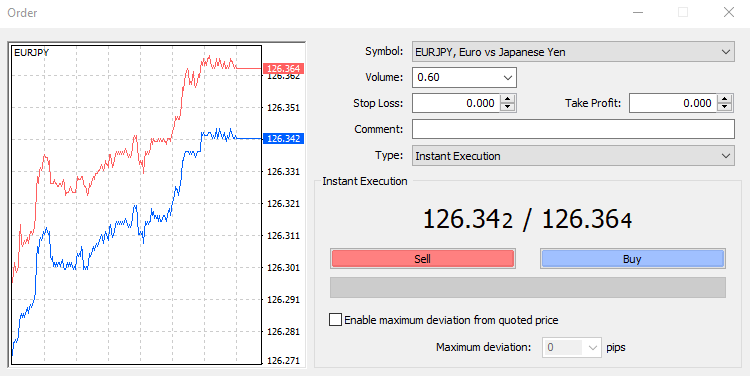
Task: Click the gray status bar below Sell/Buy
Action: 528,288
